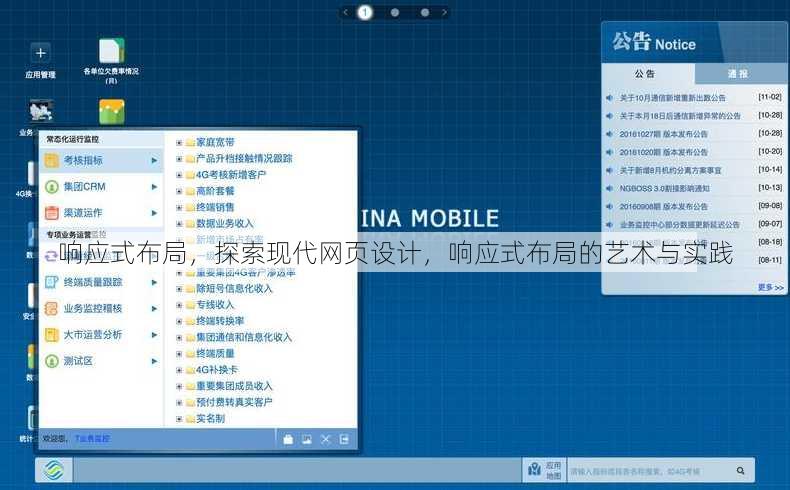This screenshot has height=490, width=790.
Task: Click the China Mobile logo start button
Action: [x=54, y=470]
